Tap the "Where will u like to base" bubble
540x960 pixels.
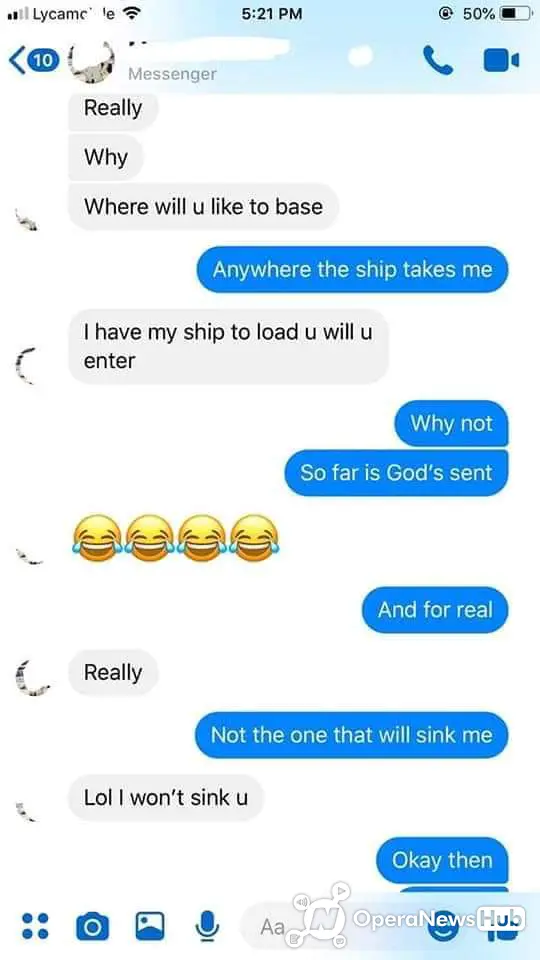203,206
